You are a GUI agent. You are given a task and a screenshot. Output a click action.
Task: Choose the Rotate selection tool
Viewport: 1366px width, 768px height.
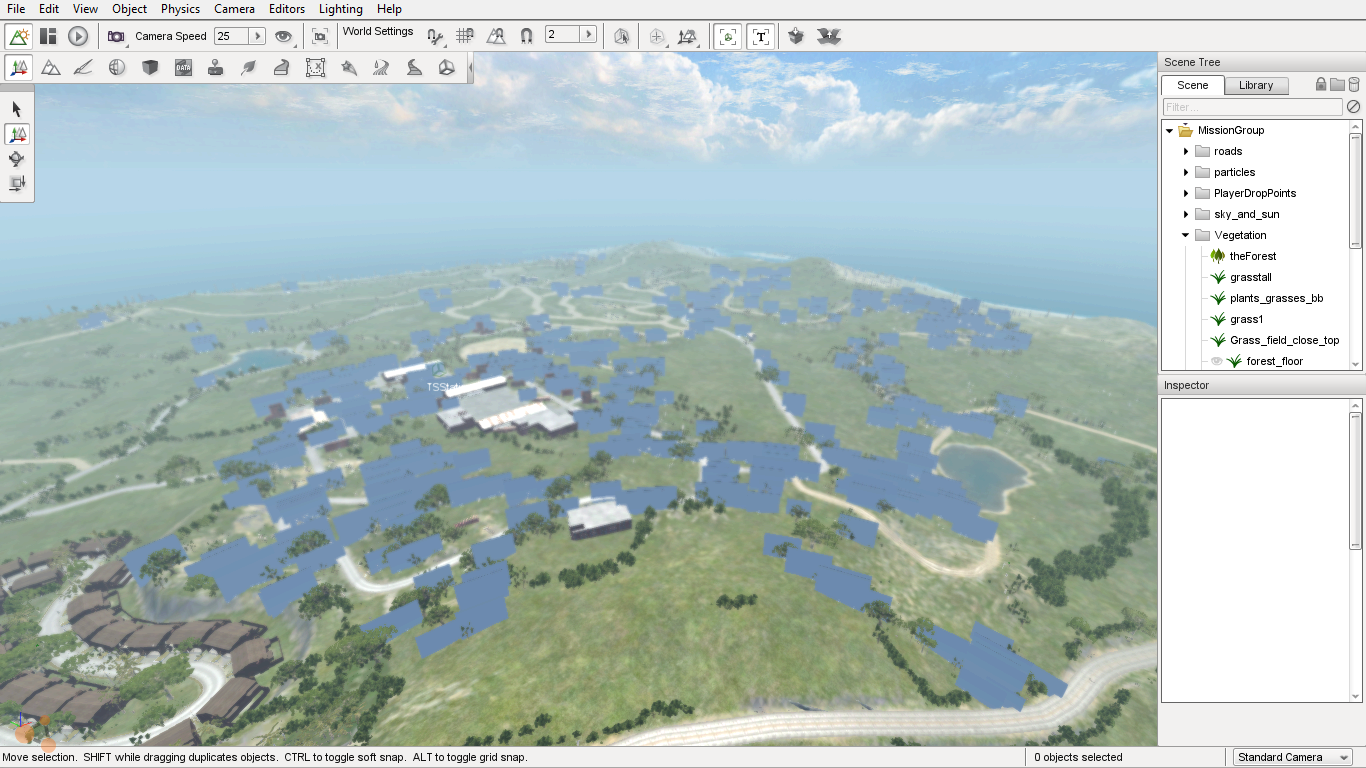coord(17,159)
